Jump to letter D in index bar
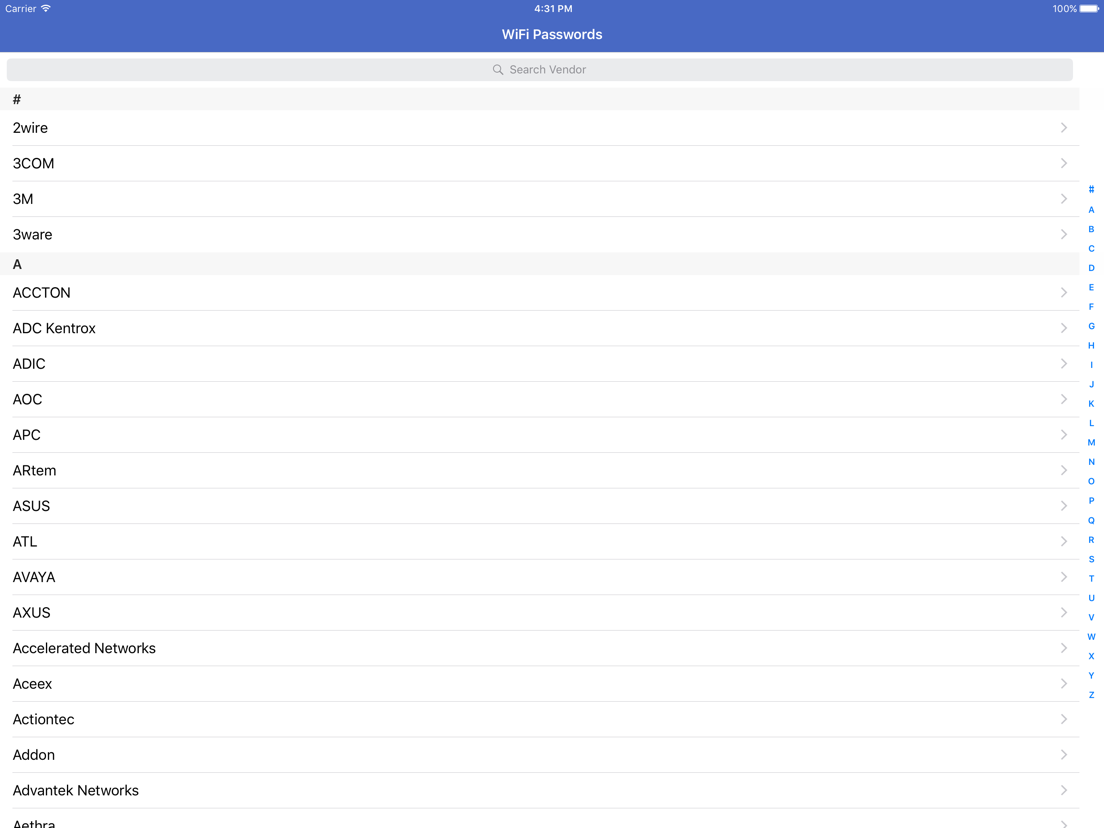 tap(1091, 268)
